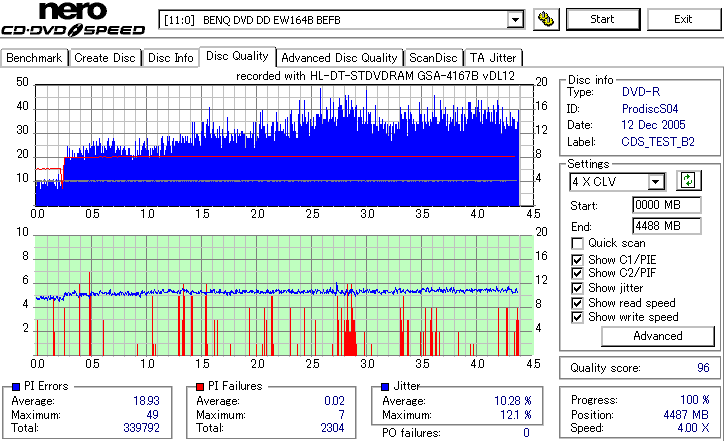Click the Position value 4487 MB
Image resolution: width=724 pixels, height=441 pixels.
686,415
